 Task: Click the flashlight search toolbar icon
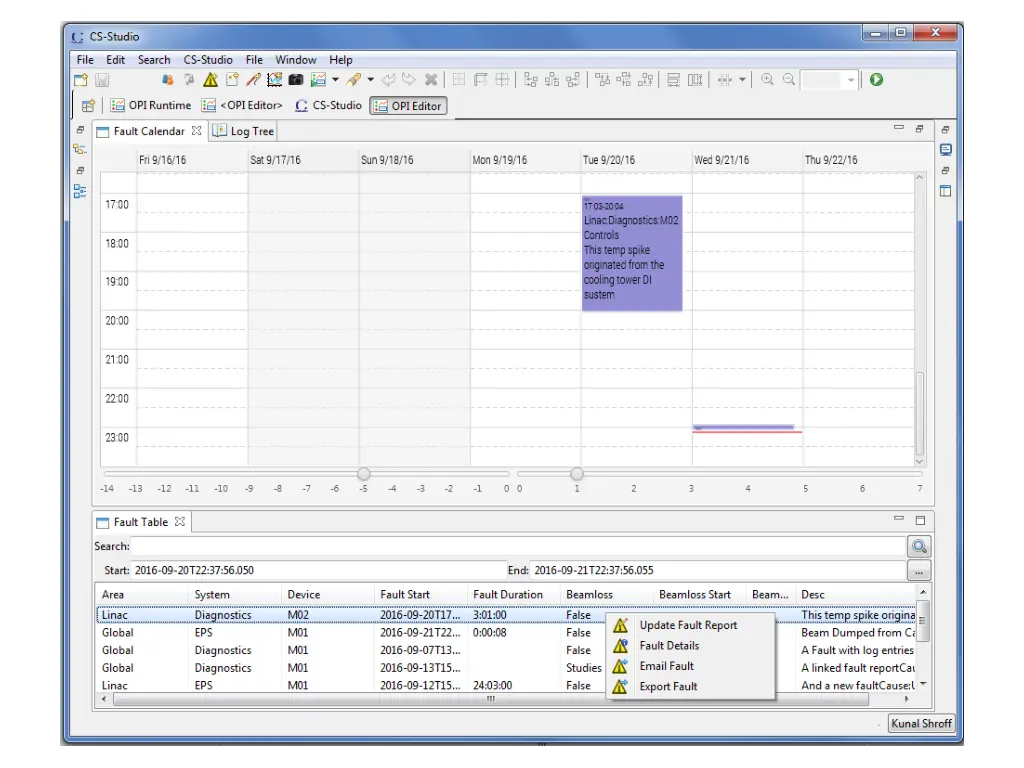pos(353,80)
